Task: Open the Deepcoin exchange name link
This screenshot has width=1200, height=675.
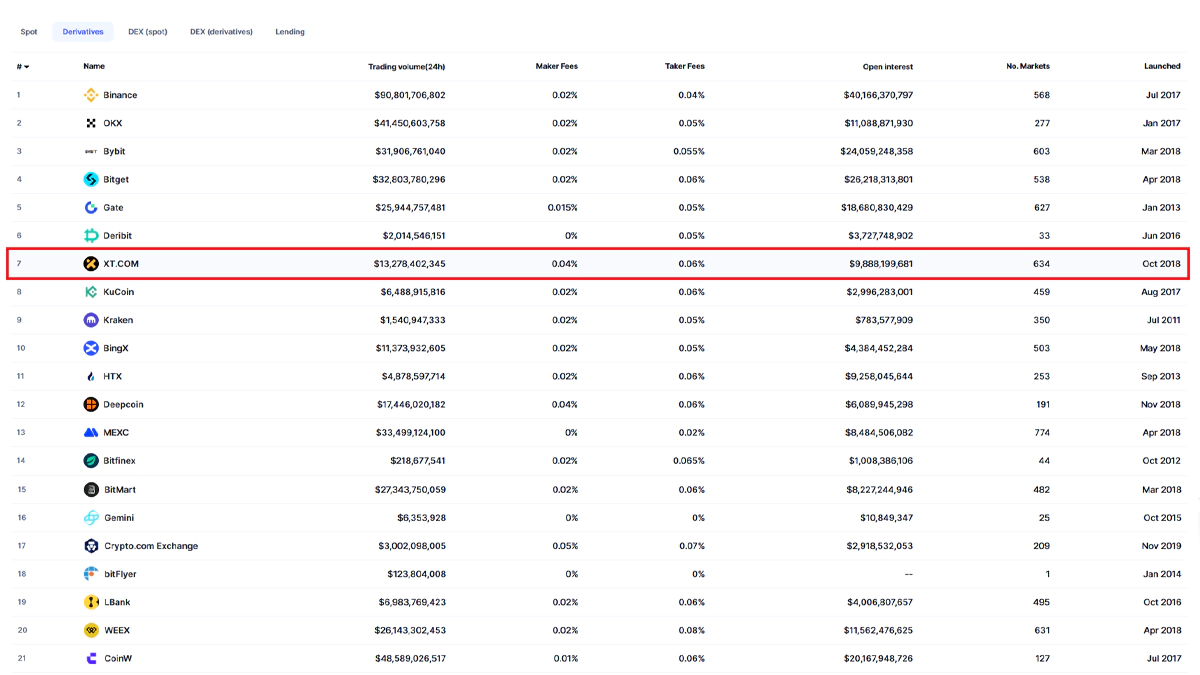Action: pyautogui.click(x=124, y=405)
